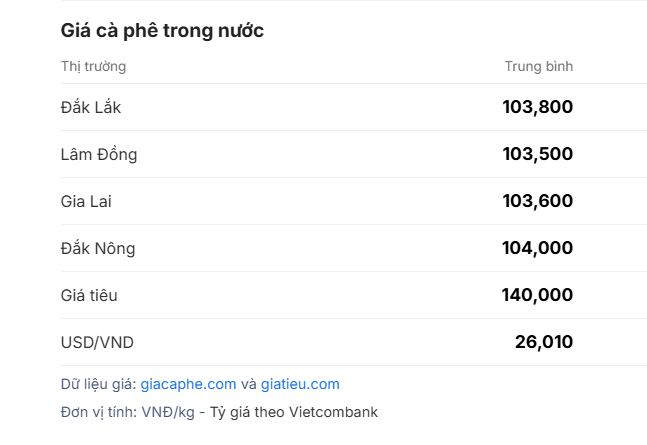
Task: Open the giacaphe.com link
Action: point(188,384)
